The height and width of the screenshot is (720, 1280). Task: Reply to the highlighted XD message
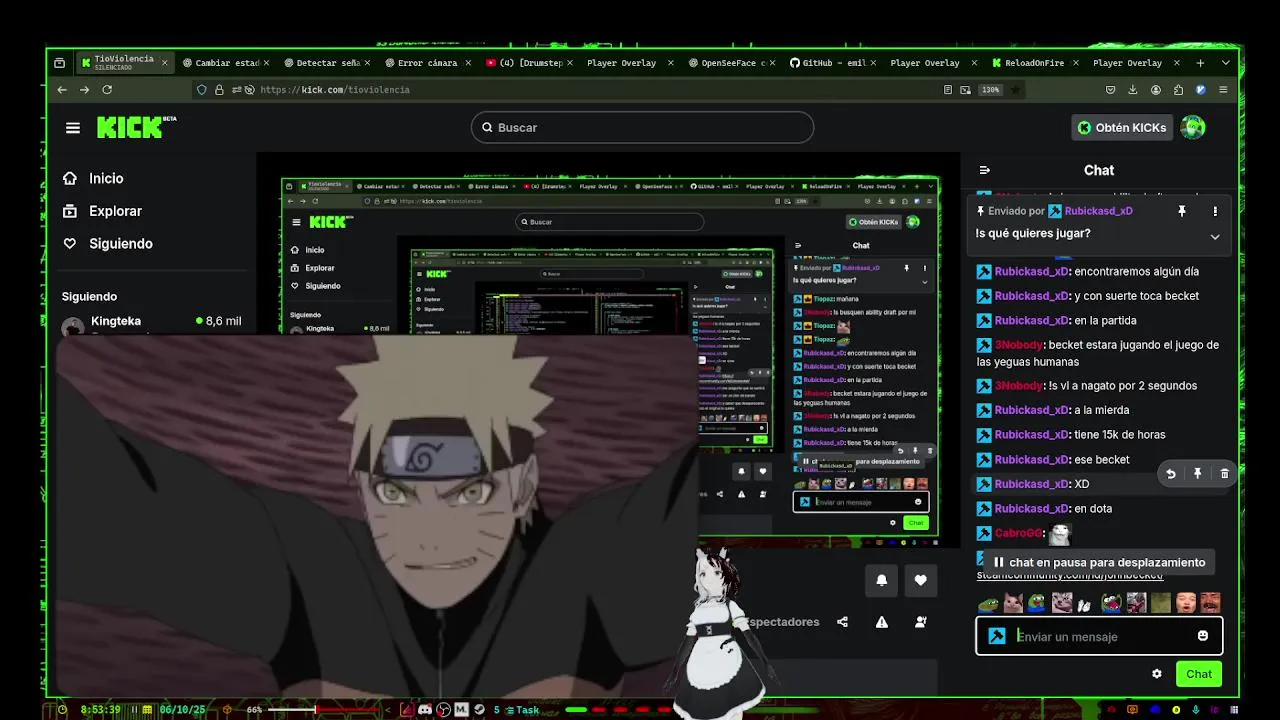point(1171,474)
